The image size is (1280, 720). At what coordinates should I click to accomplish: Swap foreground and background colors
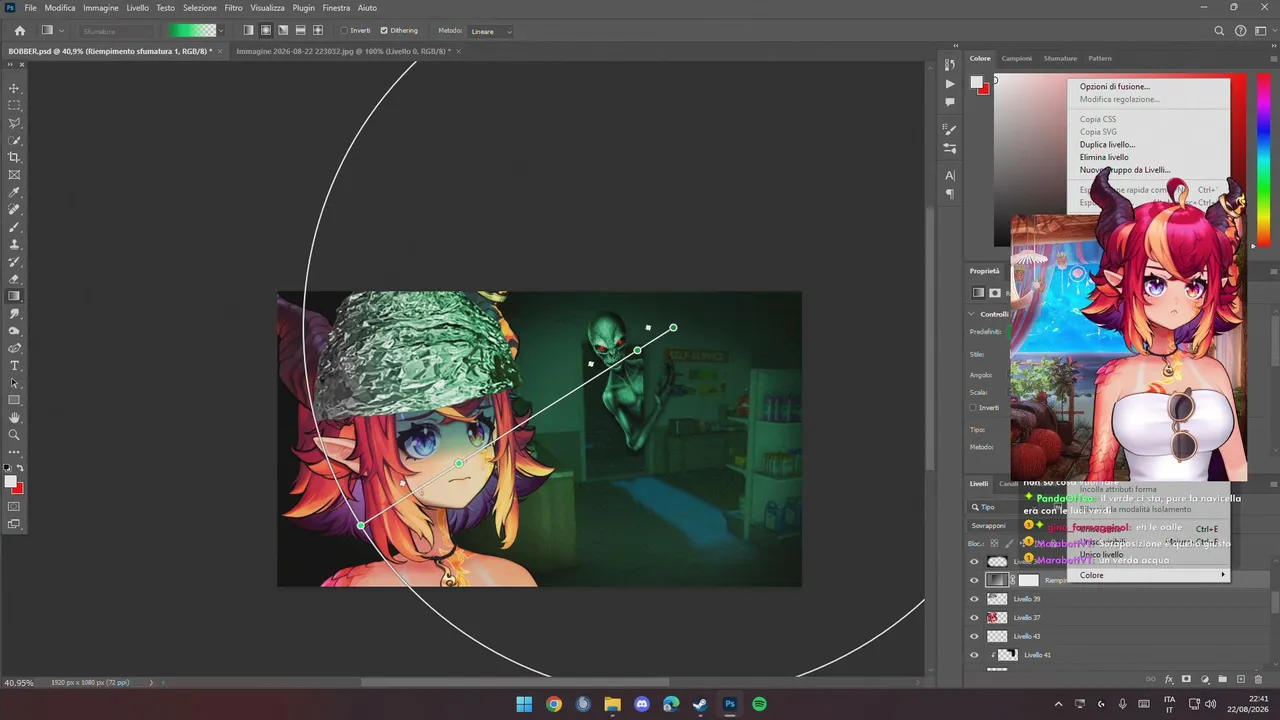click(20, 468)
